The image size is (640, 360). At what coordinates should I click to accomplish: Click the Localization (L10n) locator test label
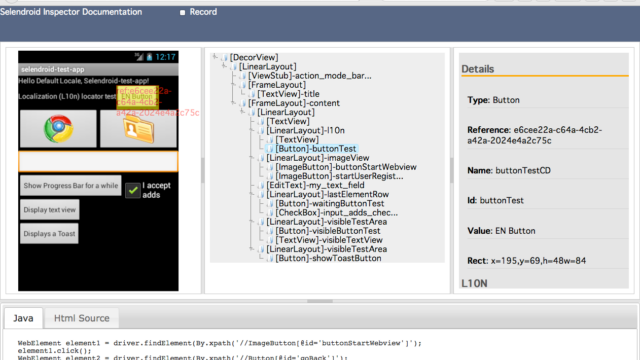click(x=67, y=96)
